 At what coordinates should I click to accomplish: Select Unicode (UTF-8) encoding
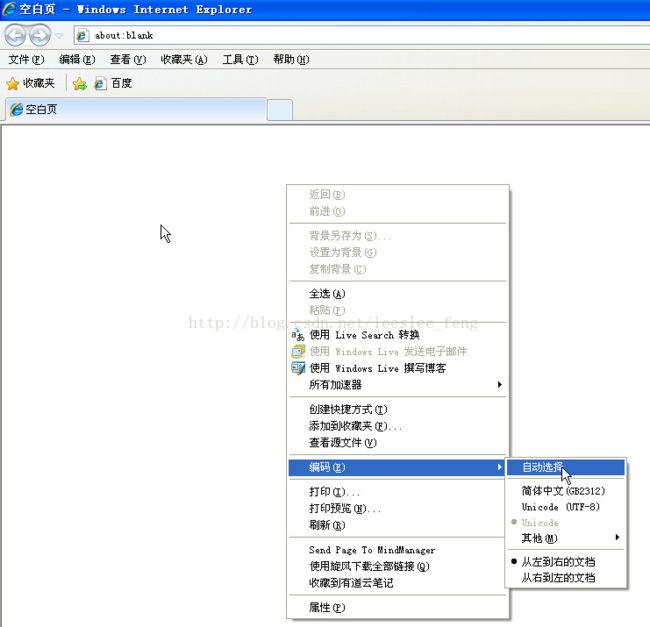click(x=565, y=507)
